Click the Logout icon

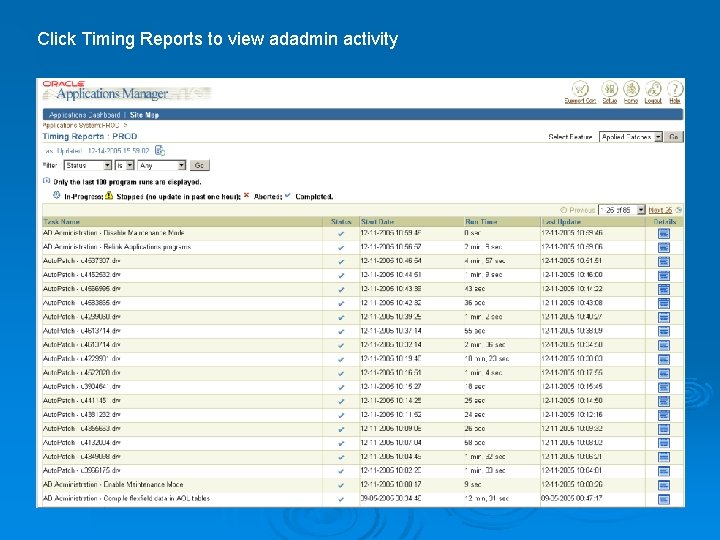653,89
